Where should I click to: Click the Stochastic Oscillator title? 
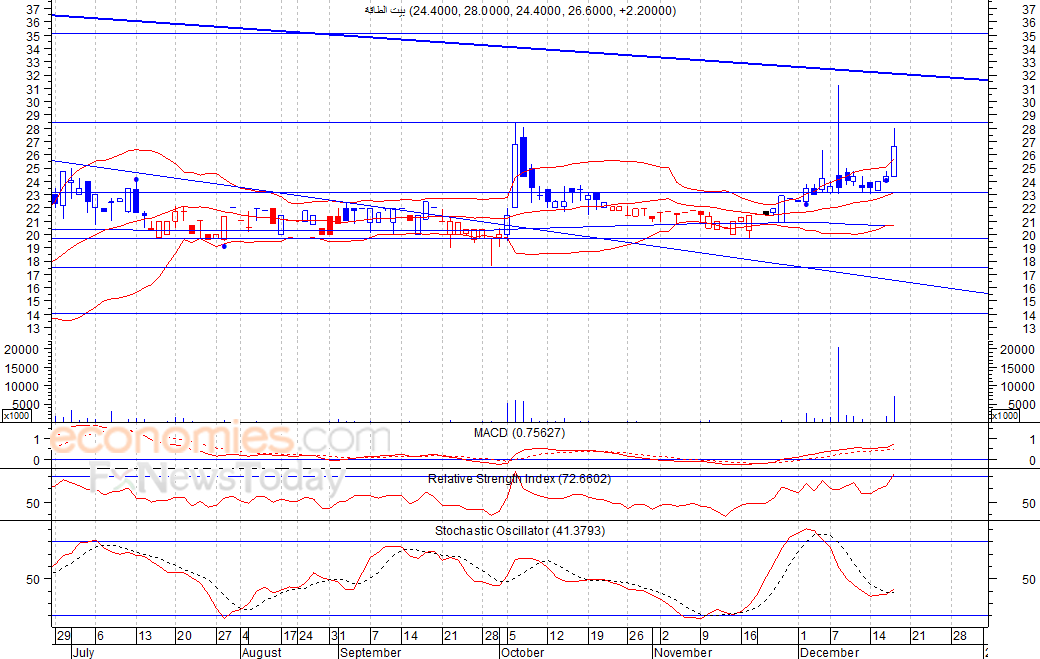coord(519,531)
